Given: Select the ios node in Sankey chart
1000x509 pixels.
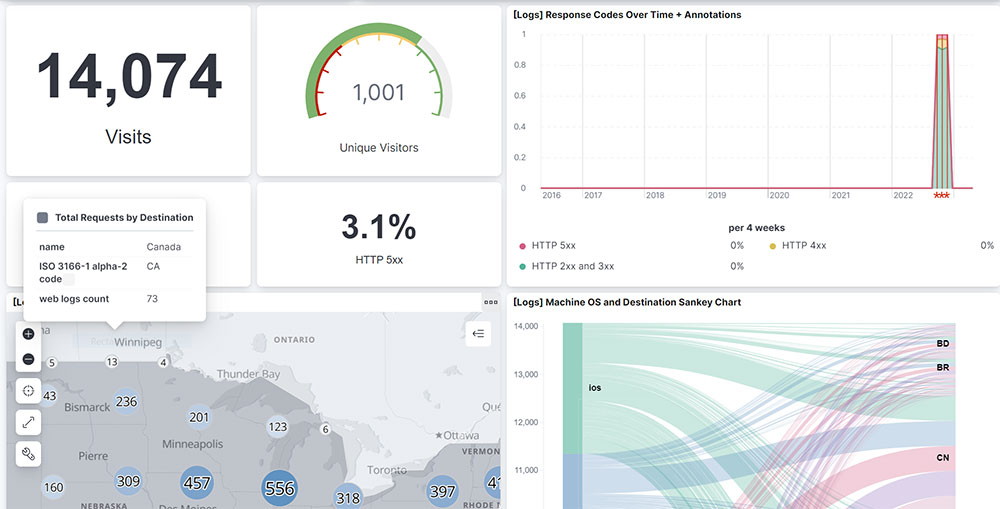Looking at the screenshot, I should point(573,387).
